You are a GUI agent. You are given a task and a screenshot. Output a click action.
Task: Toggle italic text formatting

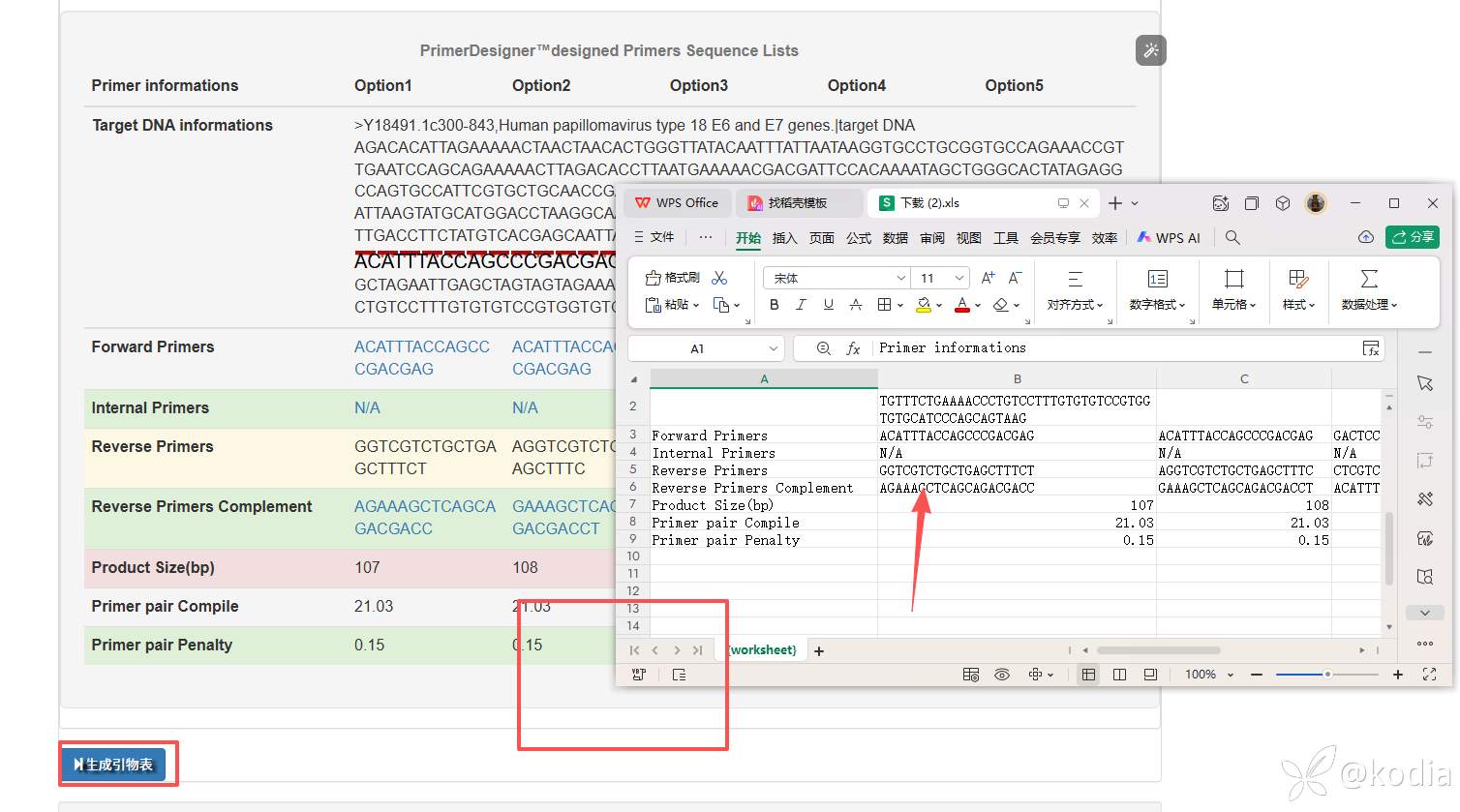801,305
